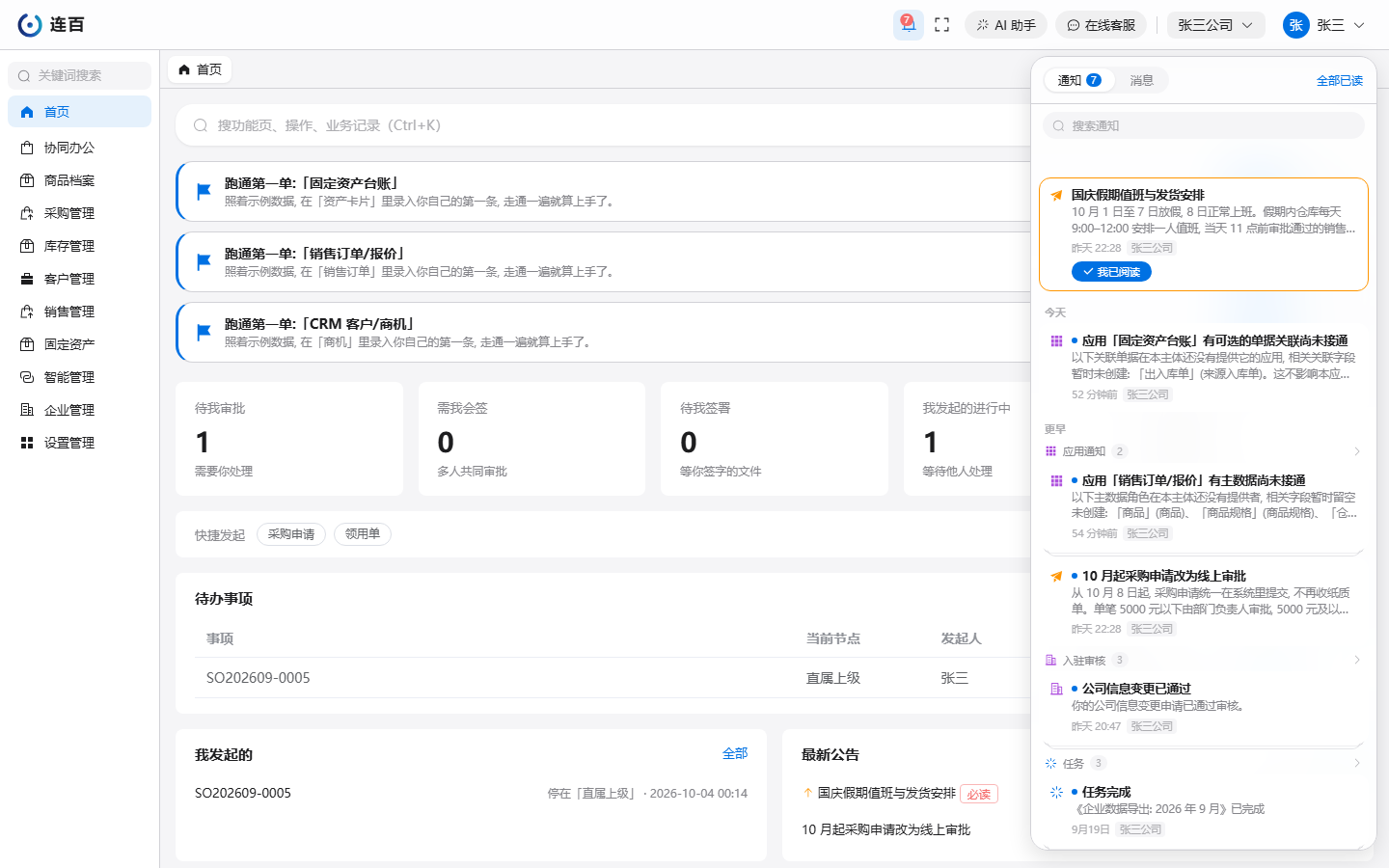The width and height of the screenshot is (1389, 868).
Task: Expand the 应用通知 group chevron
Action: point(1357,451)
